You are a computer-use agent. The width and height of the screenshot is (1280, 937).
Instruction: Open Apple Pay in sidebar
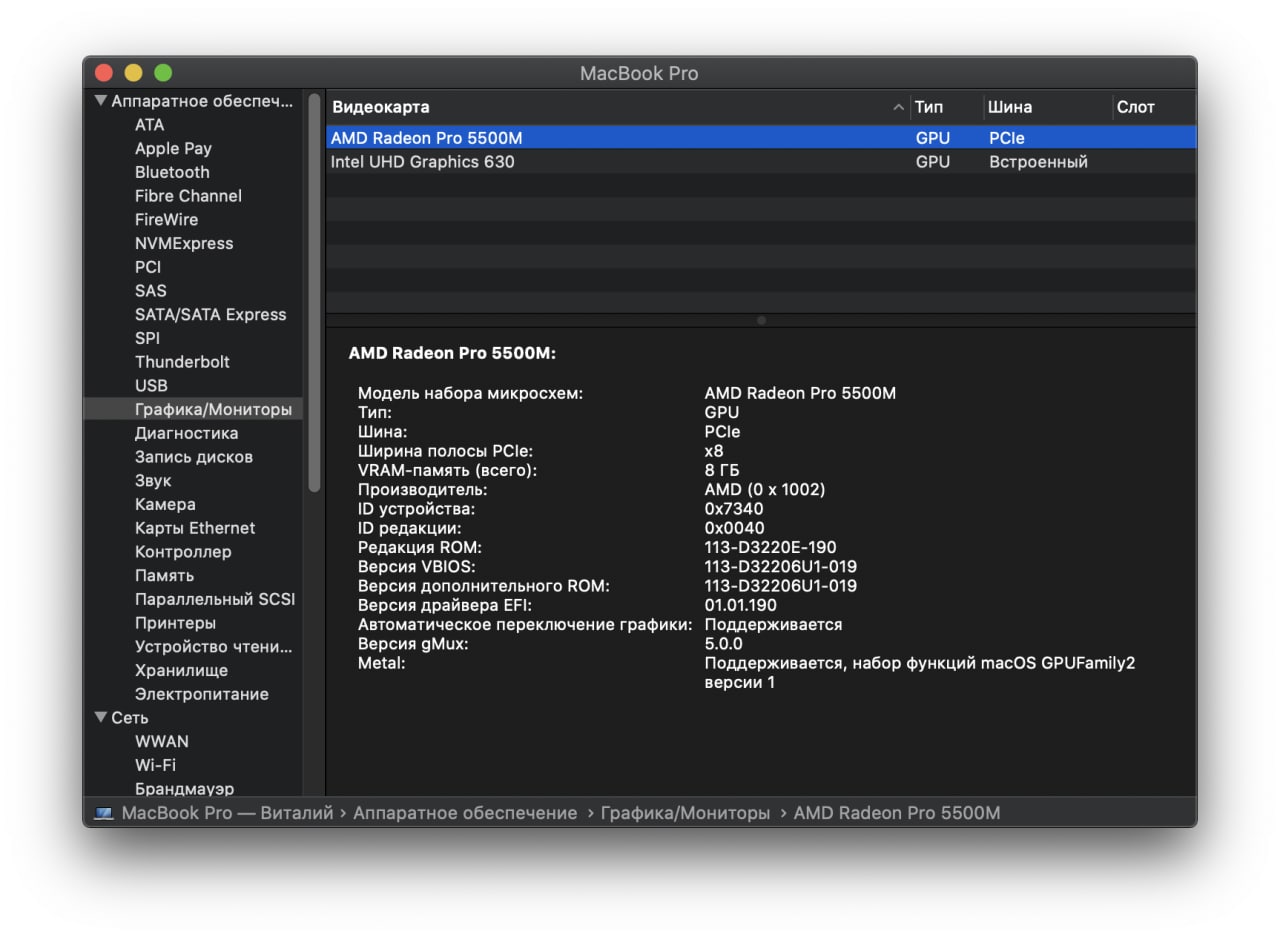173,148
